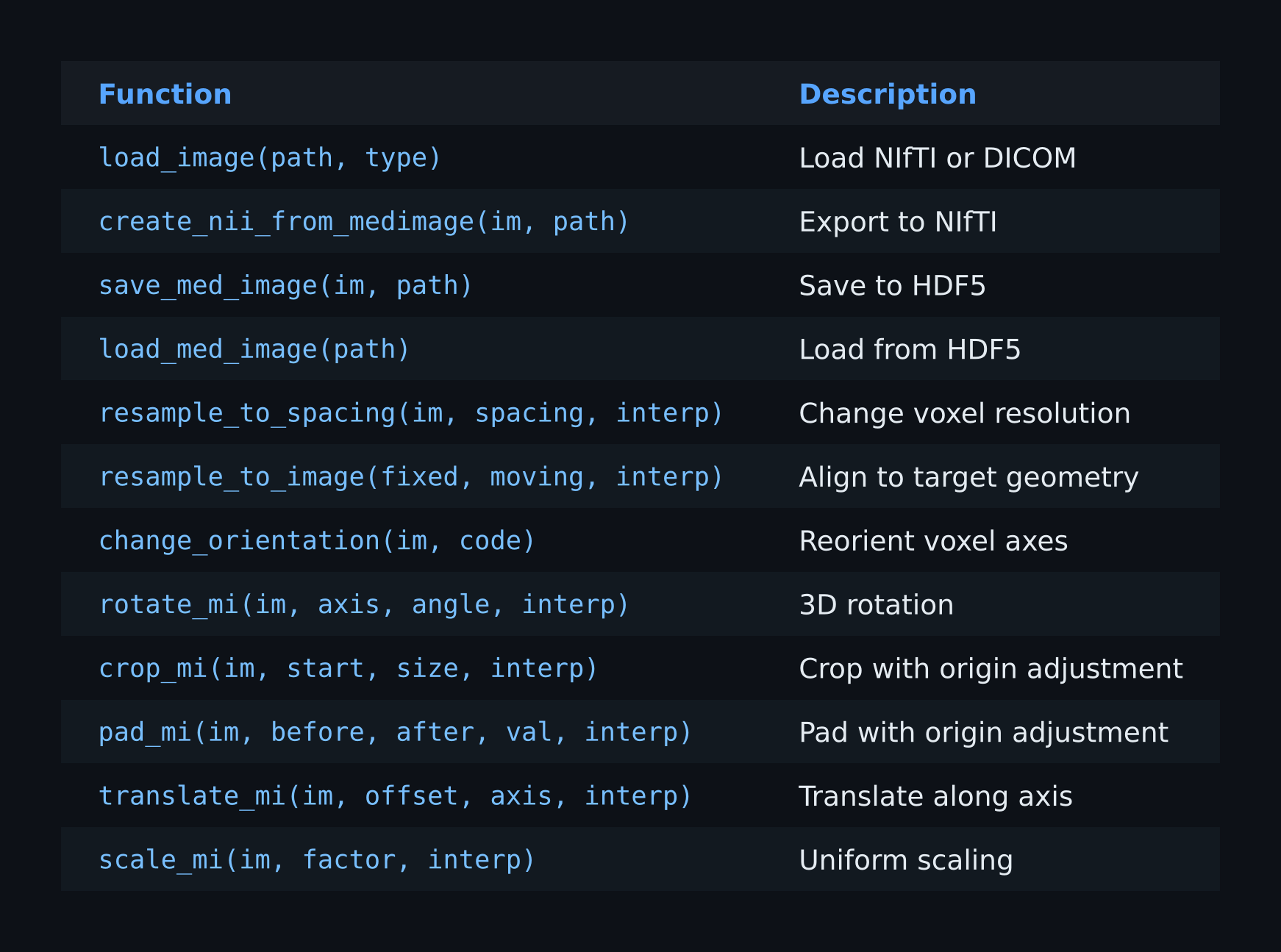Select the "Save to HDF5" description text
The image size is (1281, 952).
click(891, 286)
